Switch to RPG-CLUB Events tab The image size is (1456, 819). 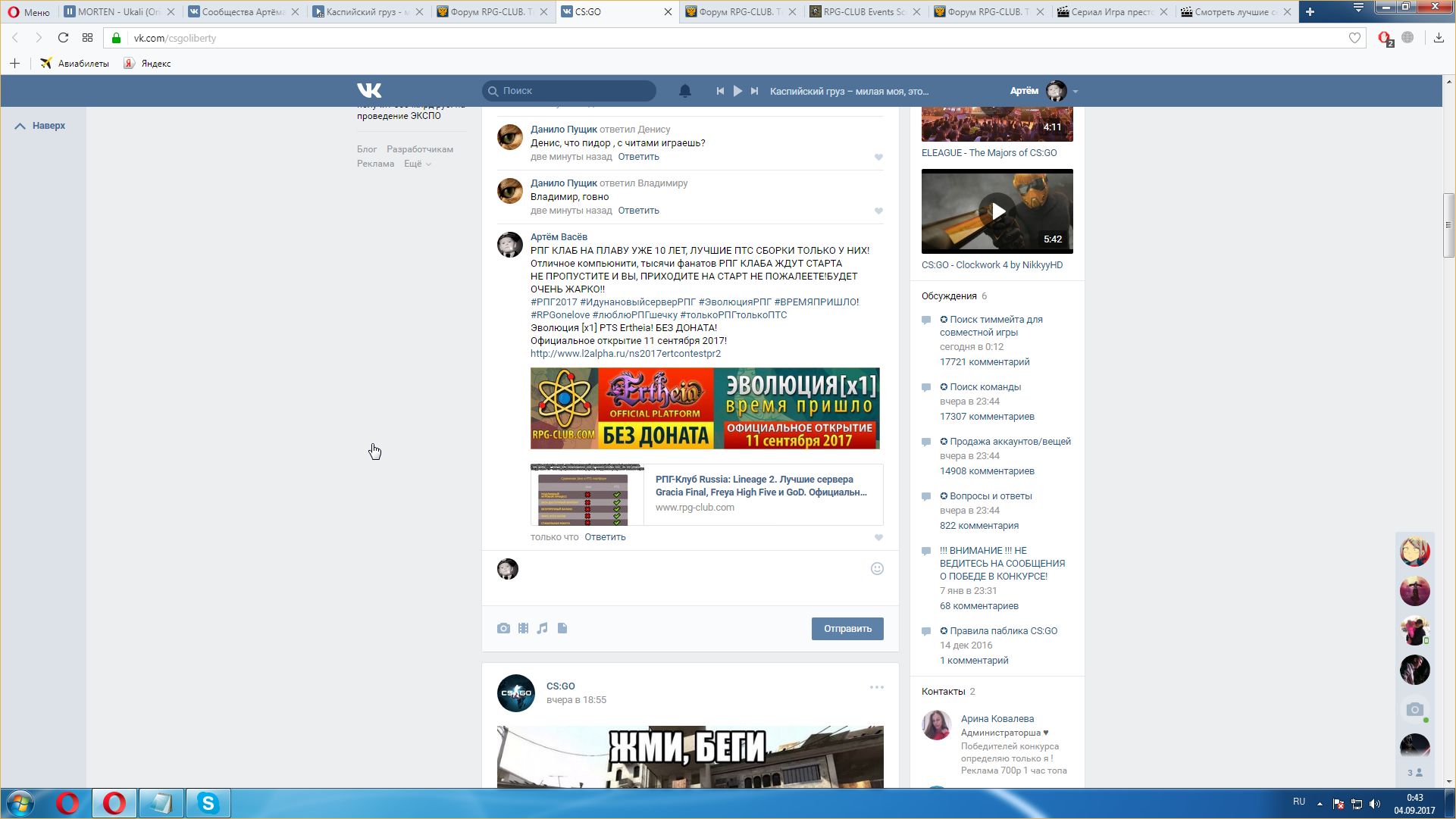click(x=865, y=12)
